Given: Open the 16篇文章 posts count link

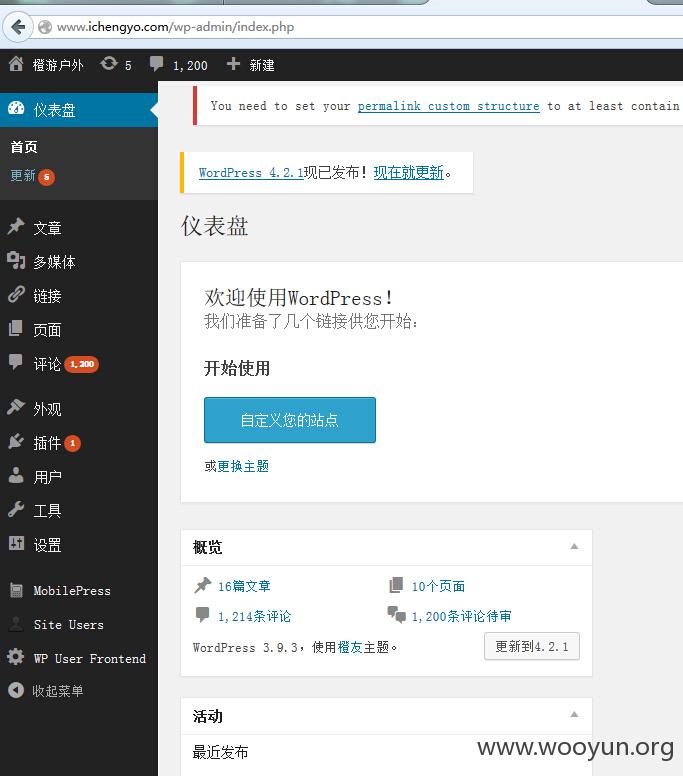Looking at the screenshot, I should tap(244, 586).
